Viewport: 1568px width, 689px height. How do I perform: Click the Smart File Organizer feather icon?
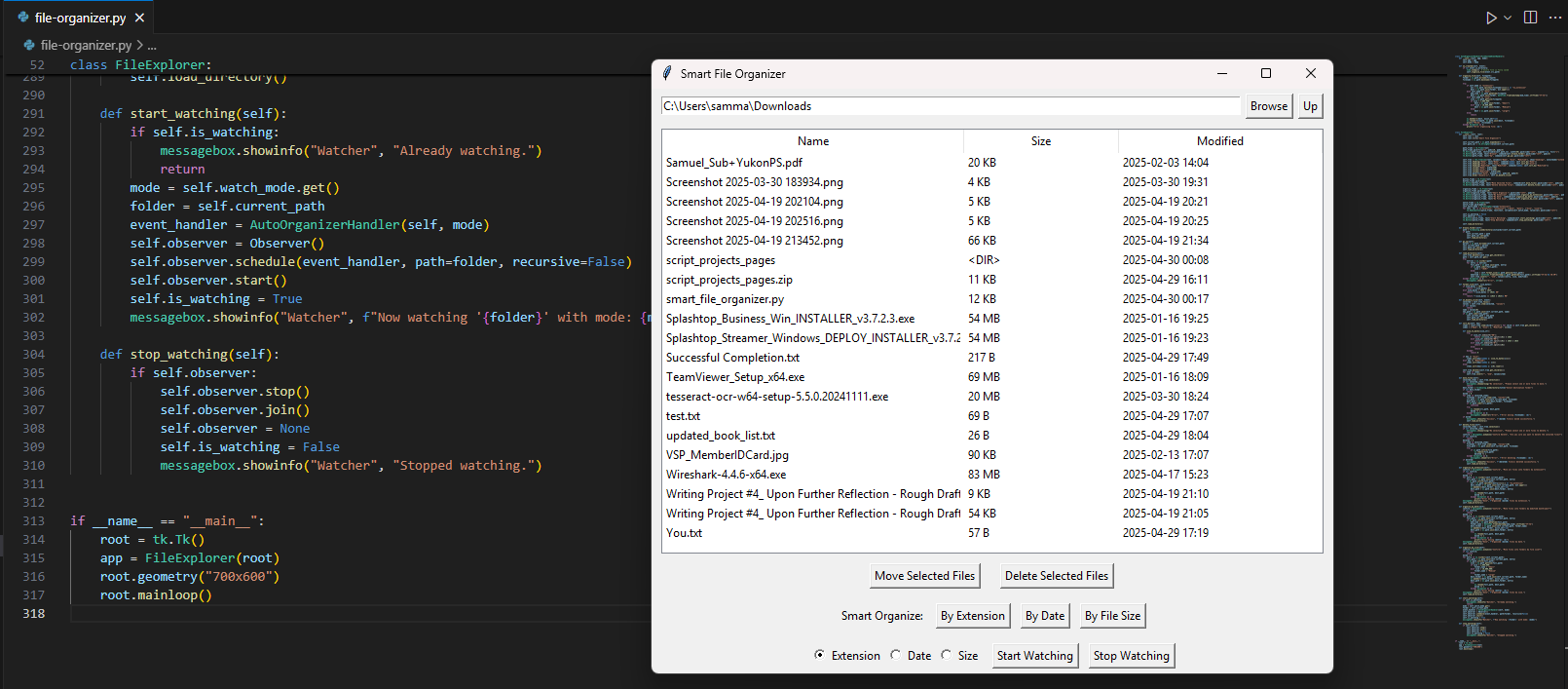[667, 73]
